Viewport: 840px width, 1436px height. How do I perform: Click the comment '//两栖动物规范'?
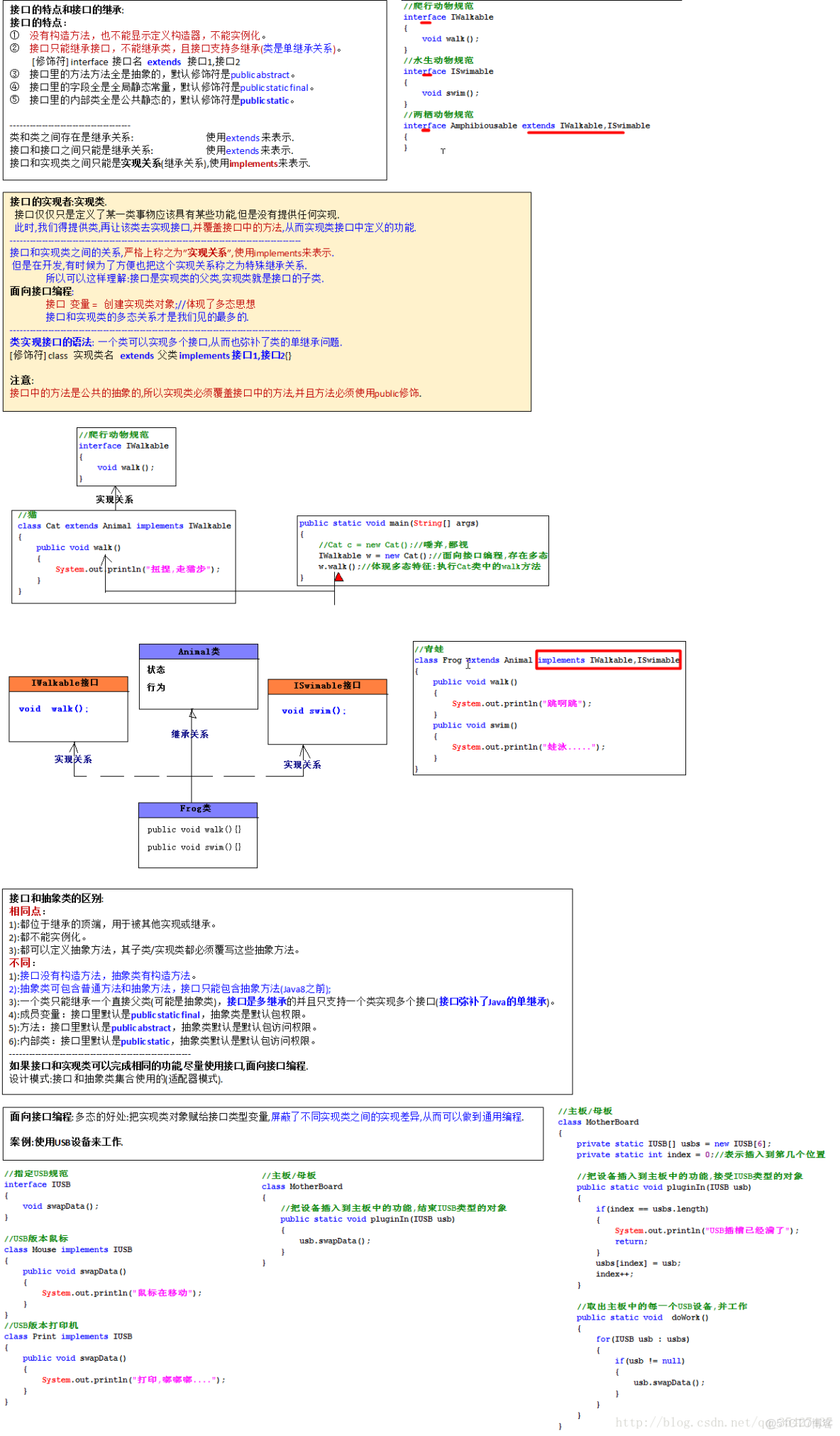point(438,114)
